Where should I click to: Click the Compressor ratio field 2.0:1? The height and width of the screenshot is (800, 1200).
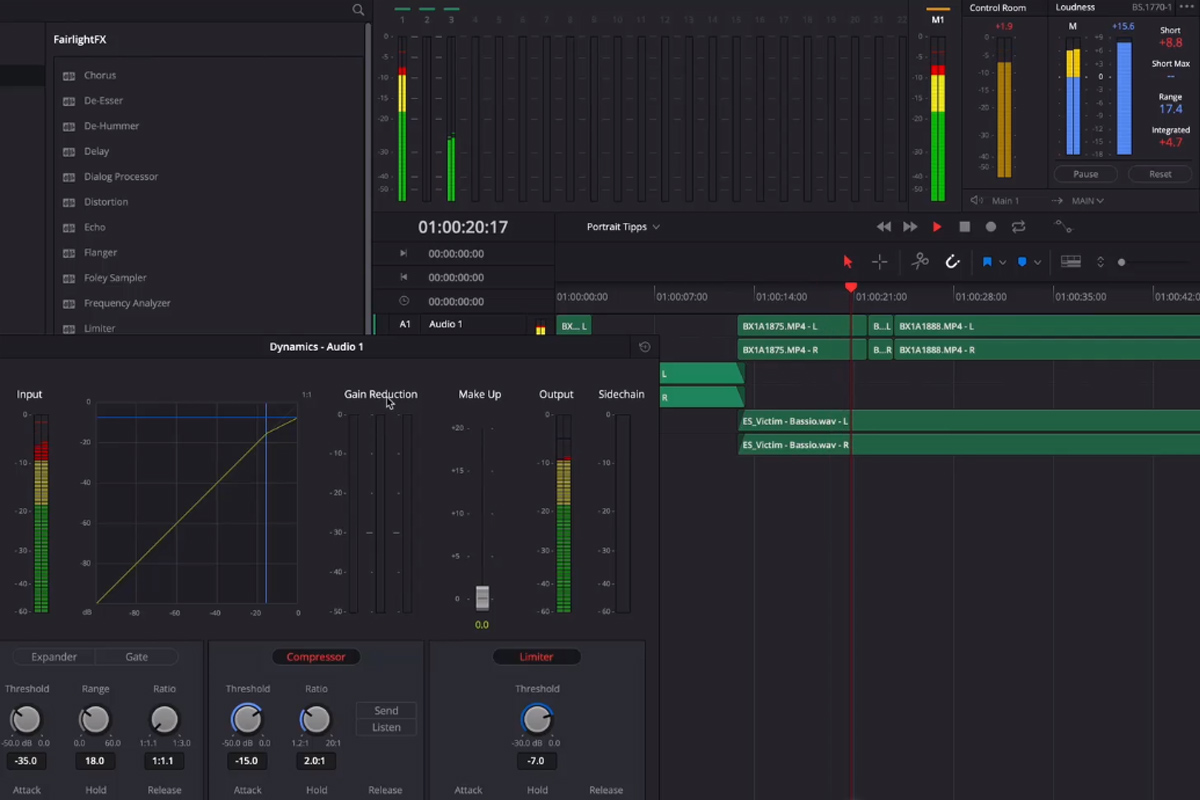(315, 761)
